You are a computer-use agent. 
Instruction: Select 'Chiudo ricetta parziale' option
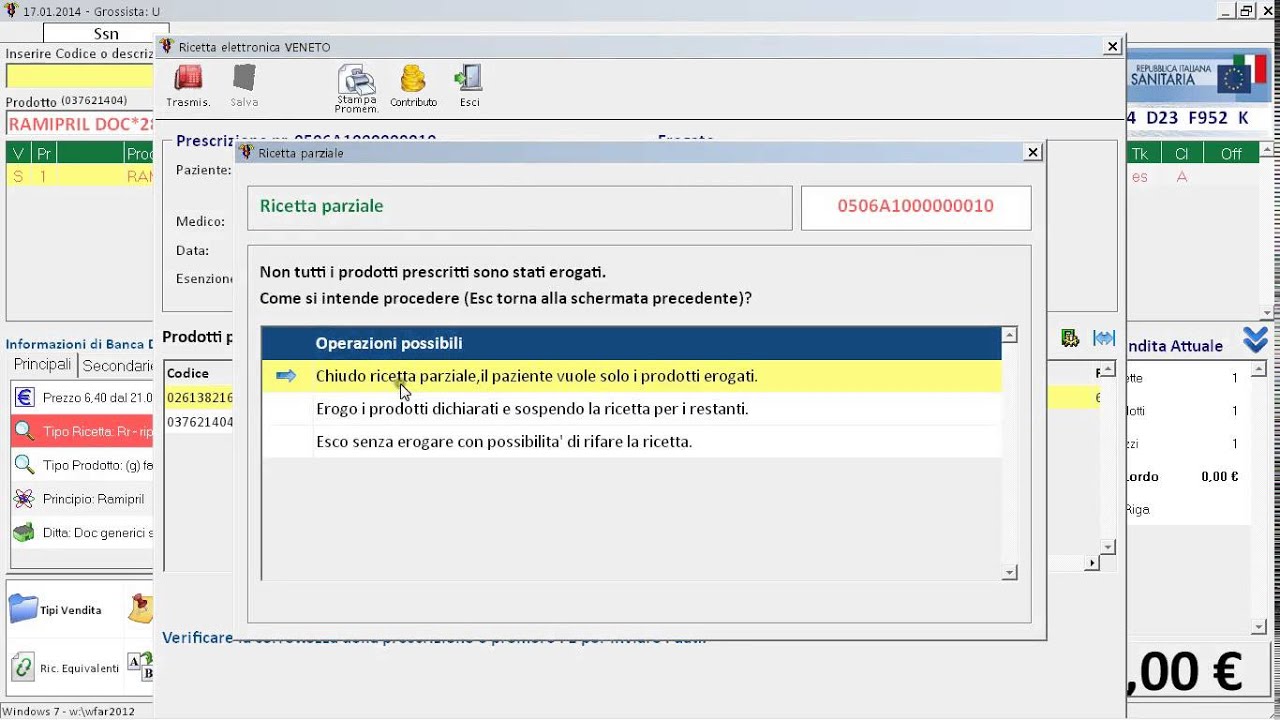click(x=631, y=376)
